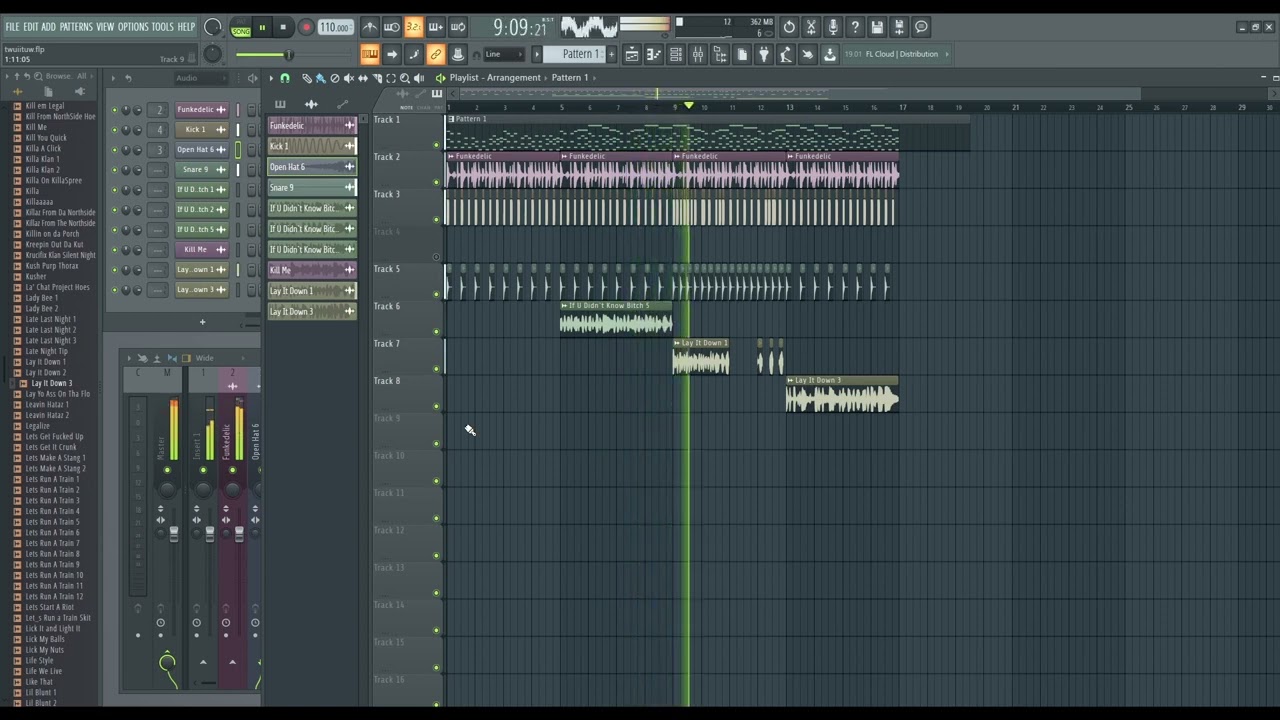Toggle wait for input before recording
The width and height of the screenshot is (1280, 720).
392,28
